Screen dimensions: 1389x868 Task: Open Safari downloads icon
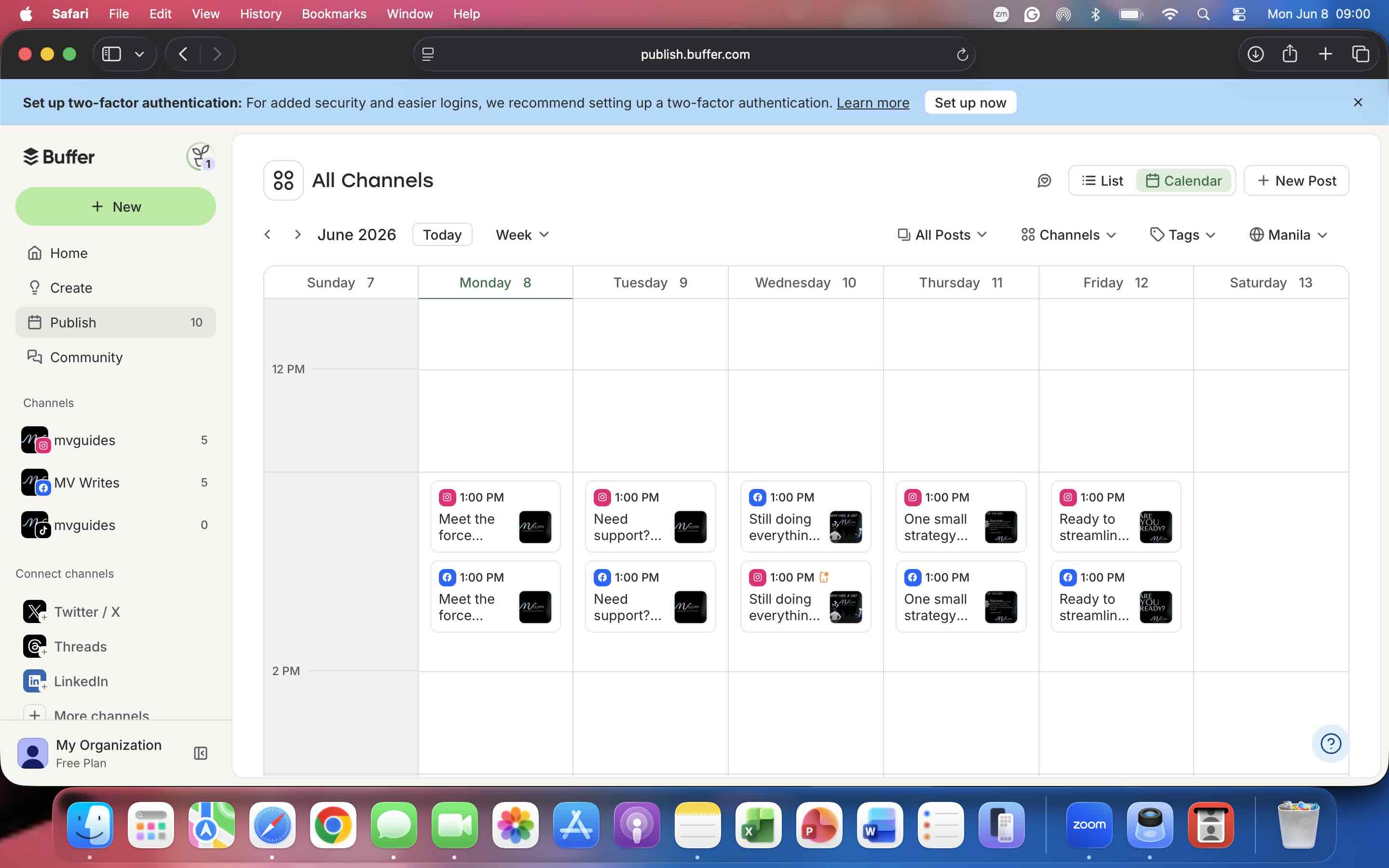1255,54
